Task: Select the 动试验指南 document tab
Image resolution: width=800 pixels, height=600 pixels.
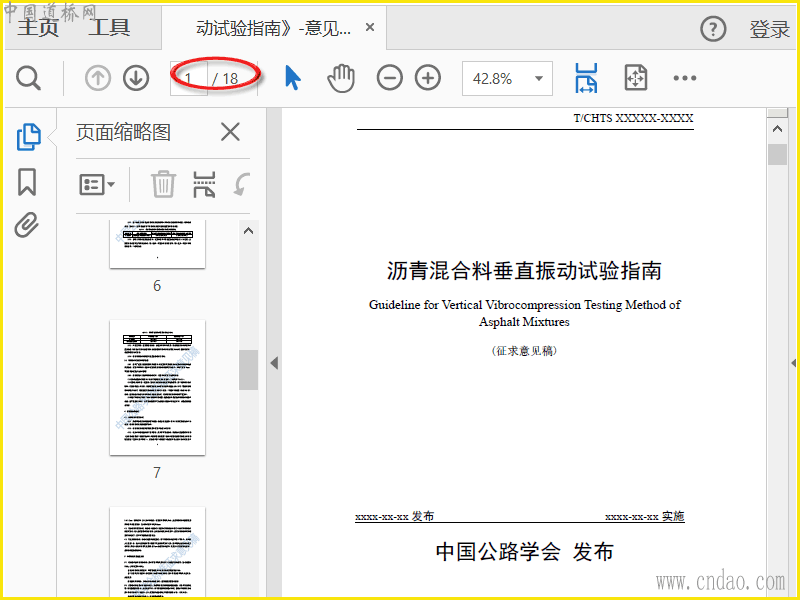Action: (x=273, y=28)
